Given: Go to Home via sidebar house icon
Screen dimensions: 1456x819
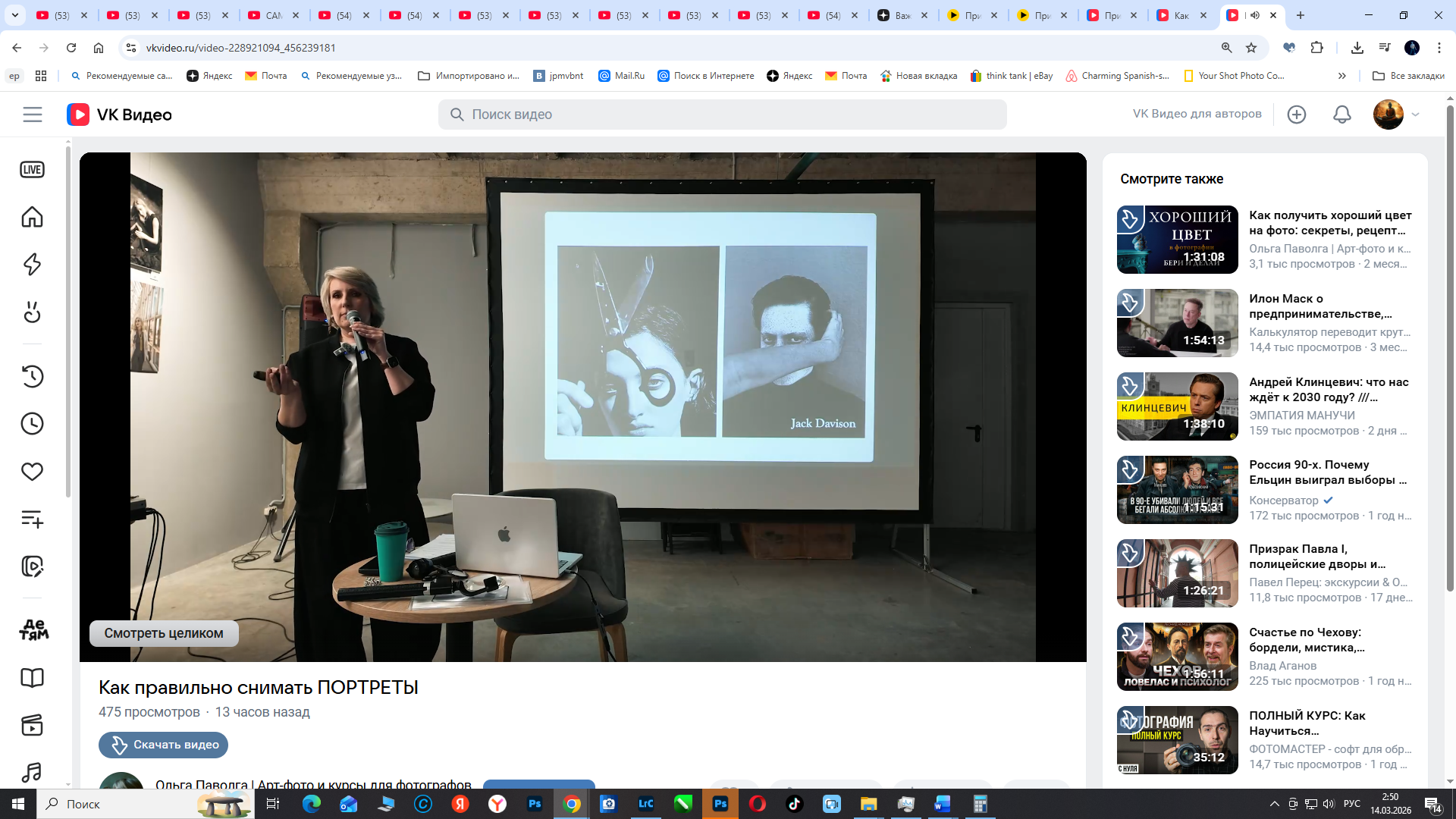Looking at the screenshot, I should coord(32,218).
